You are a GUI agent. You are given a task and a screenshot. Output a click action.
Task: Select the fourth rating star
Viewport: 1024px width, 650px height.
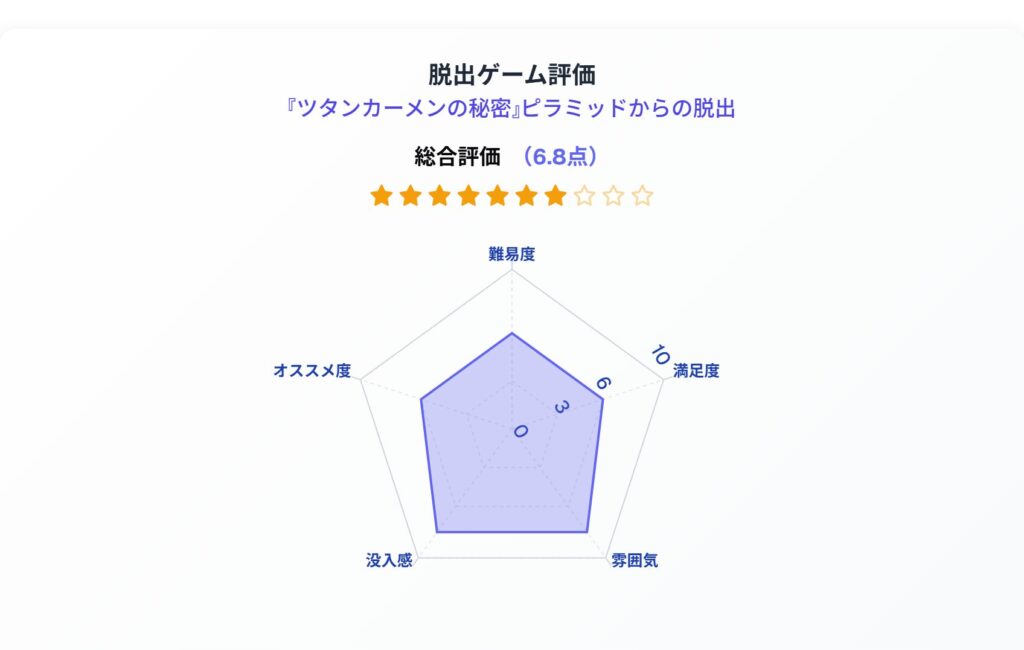pyautogui.click(x=468, y=195)
